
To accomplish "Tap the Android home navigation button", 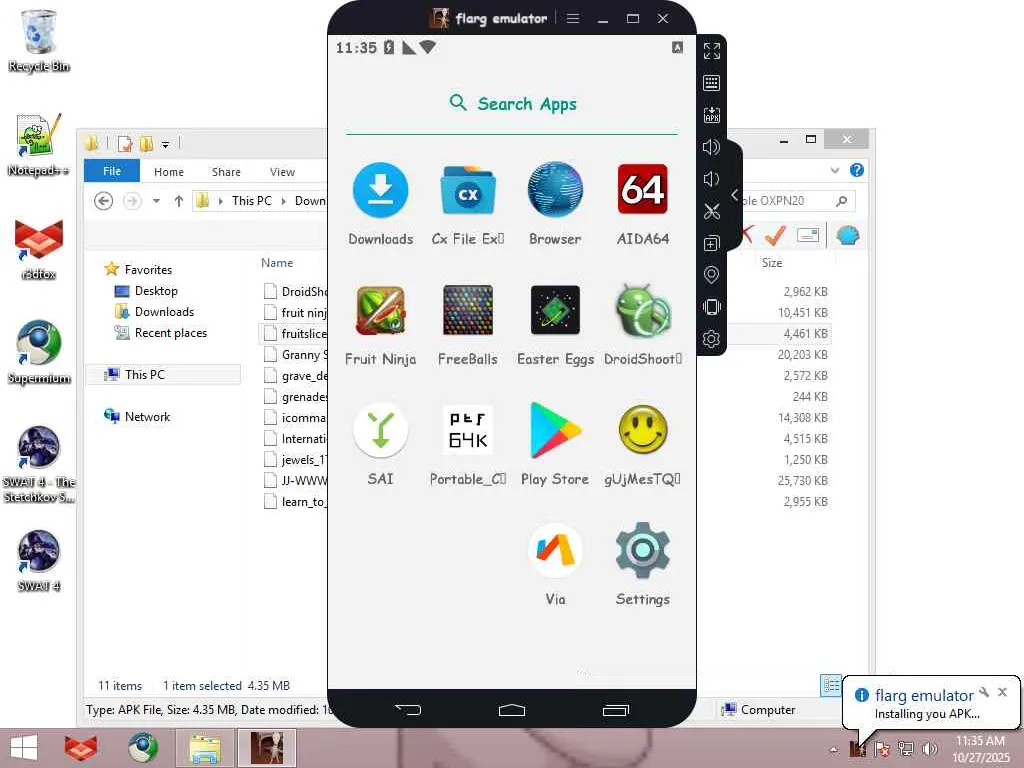I will point(512,710).
